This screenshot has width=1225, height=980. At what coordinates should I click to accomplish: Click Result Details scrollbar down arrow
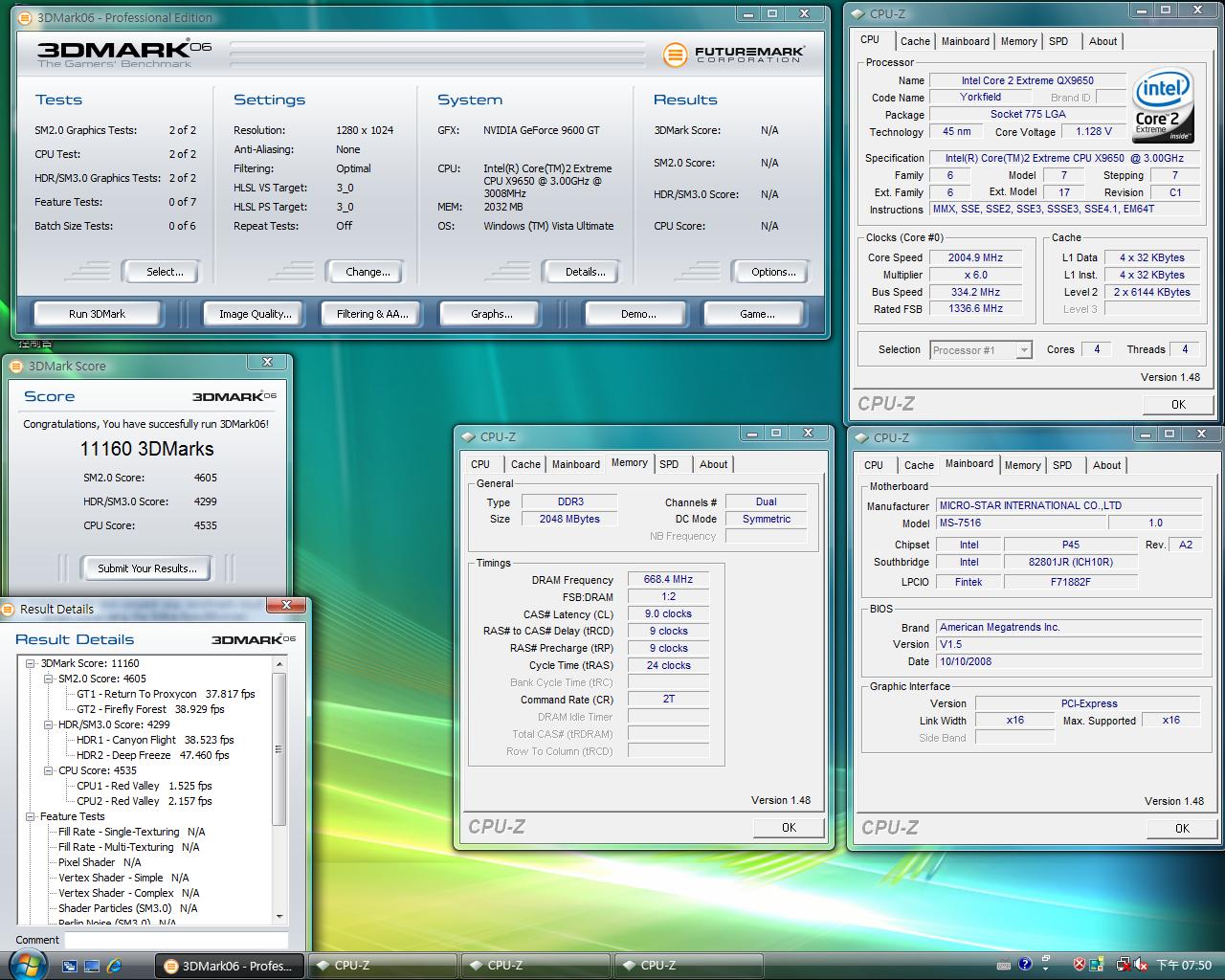tap(279, 917)
